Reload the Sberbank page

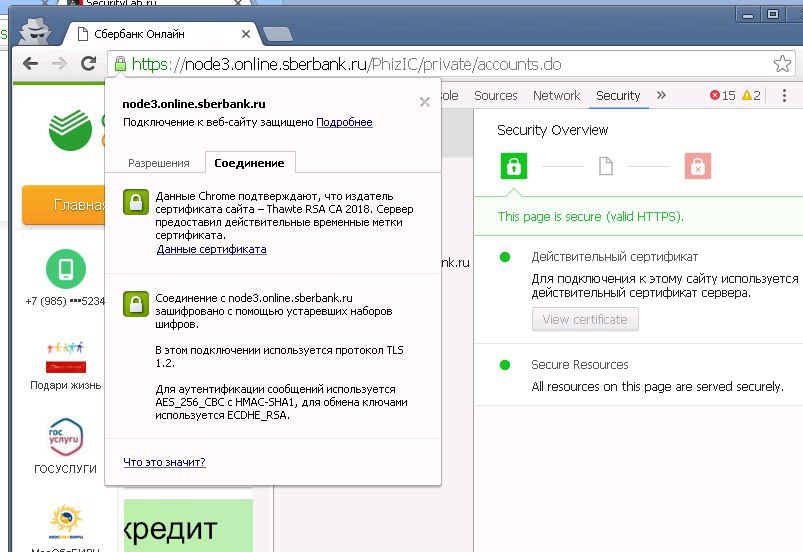click(x=89, y=63)
